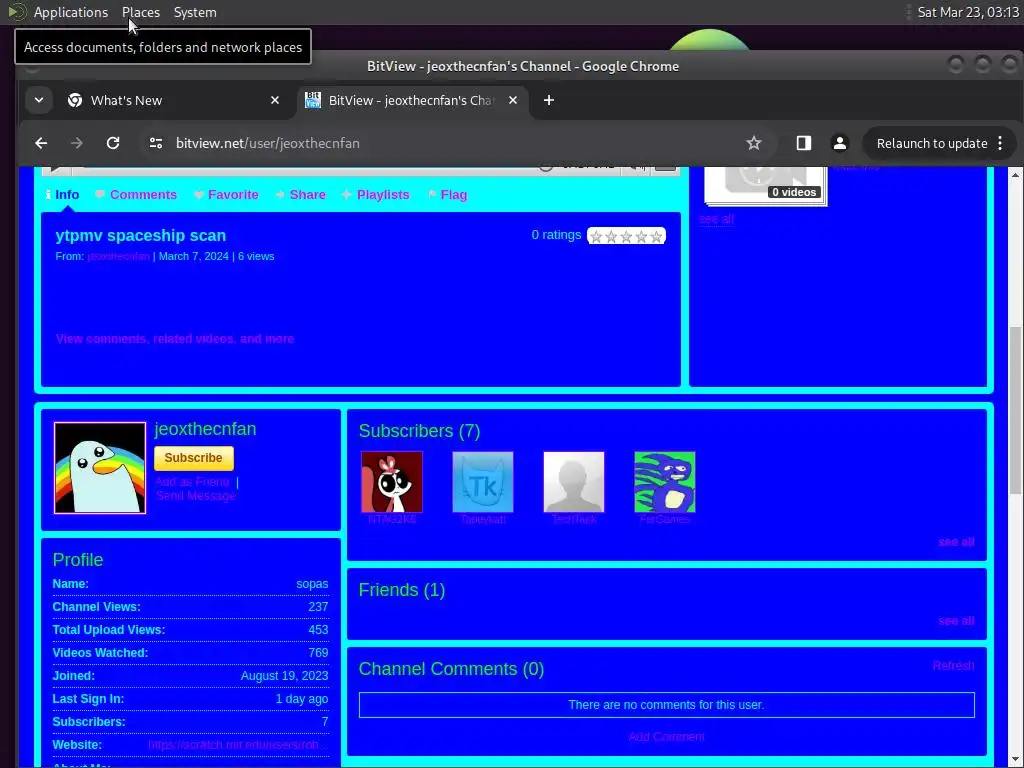Open NTAG2K5 subscriber avatar
The height and width of the screenshot is (768, 1024).
pyautogui.click(x=392, y=482)
